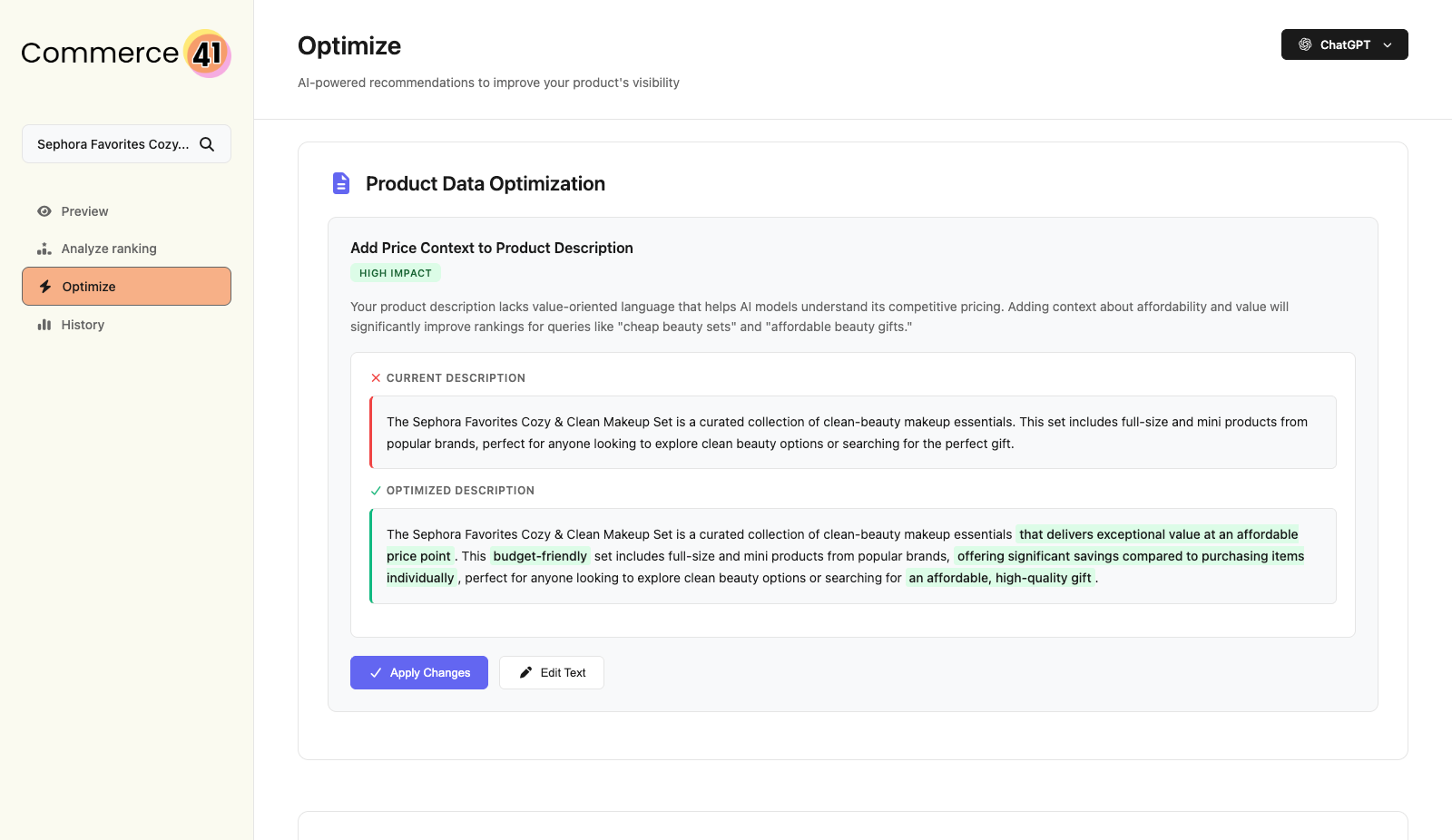1452x840 pixels.
Task: Navigate to History in the sidebar
Action: click(83, 324)
